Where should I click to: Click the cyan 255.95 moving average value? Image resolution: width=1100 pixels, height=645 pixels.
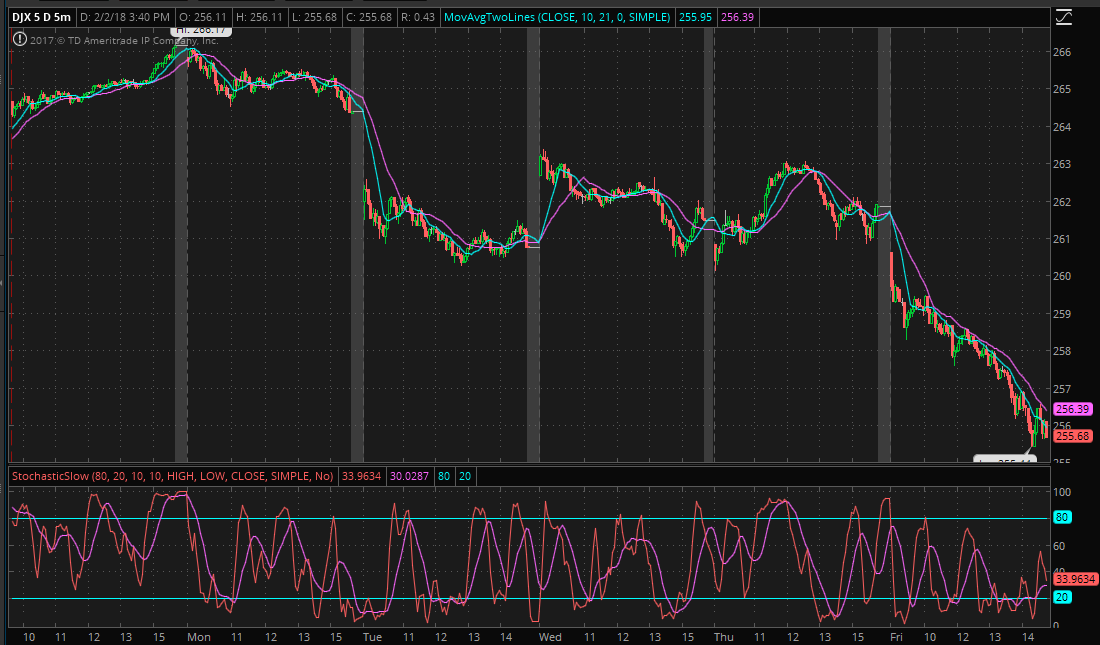tap(697, 18)
